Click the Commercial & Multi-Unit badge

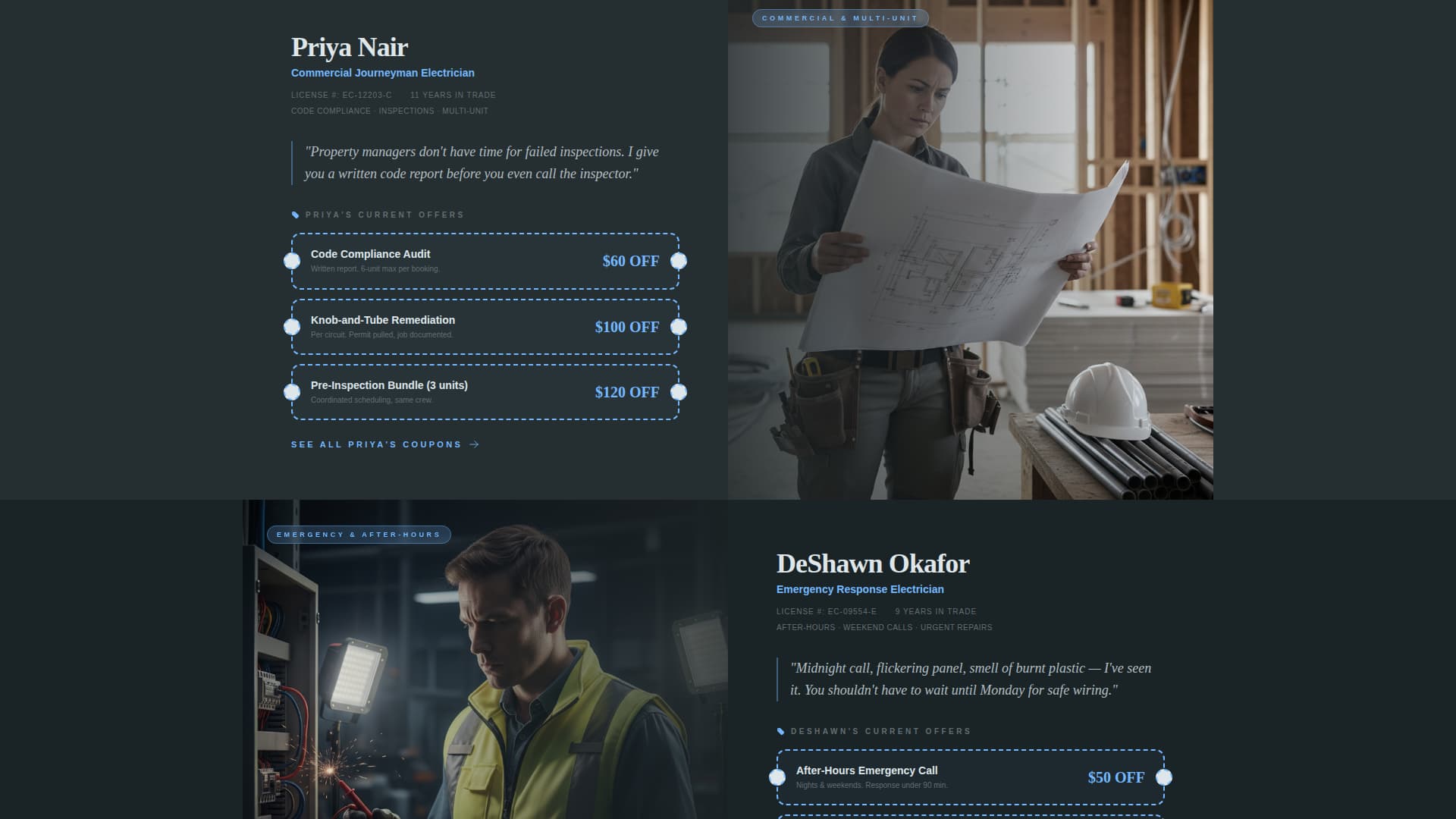(840, 18)
